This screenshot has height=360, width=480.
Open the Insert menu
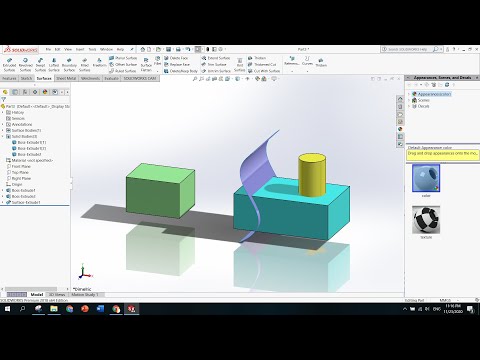click(x=80, y=49)
